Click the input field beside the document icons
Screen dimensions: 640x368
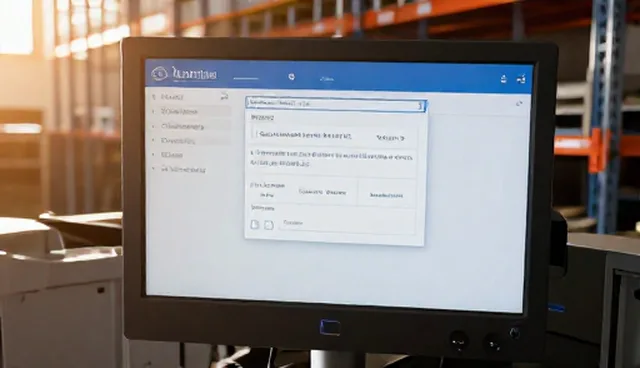click(347, 224)
